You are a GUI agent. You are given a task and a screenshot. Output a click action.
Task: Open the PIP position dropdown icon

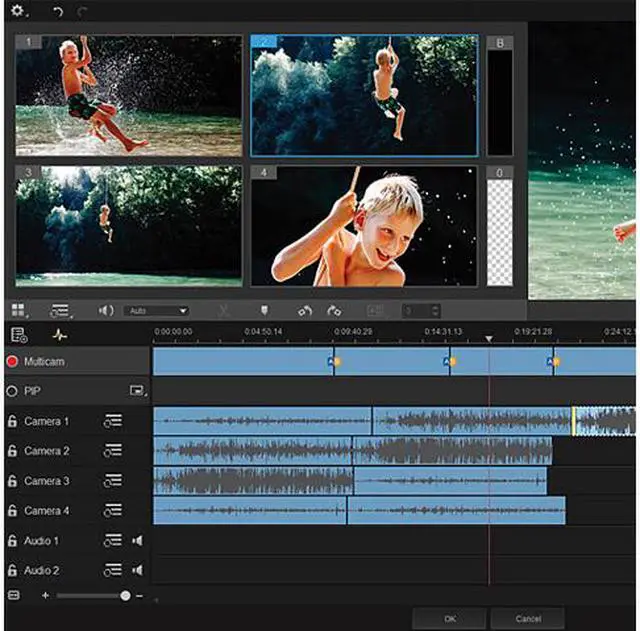pyautogui.click(x=138, y=391)
